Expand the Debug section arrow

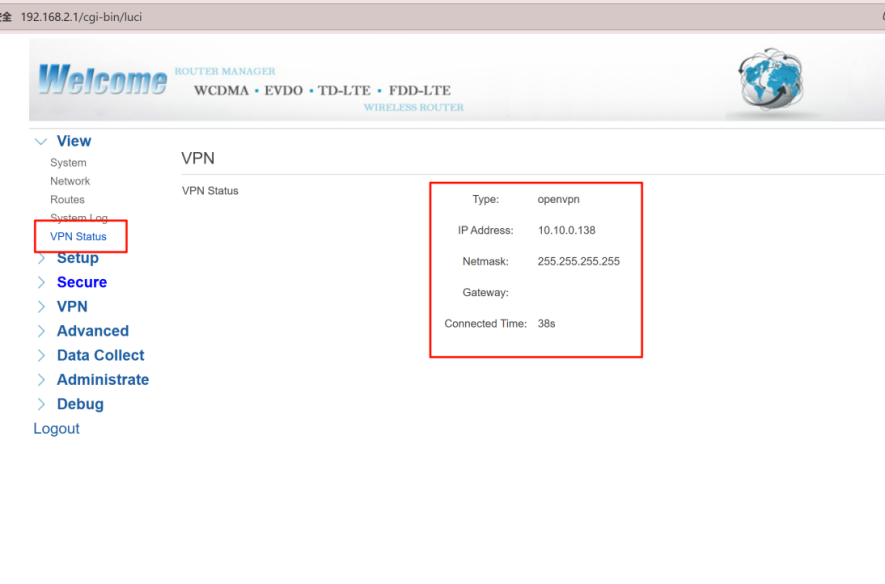pyautogui.click(x=41, y=404)
